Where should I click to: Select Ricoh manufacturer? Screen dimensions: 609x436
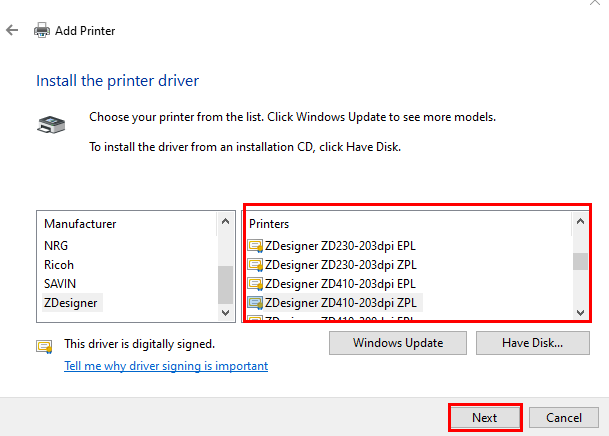59,265
